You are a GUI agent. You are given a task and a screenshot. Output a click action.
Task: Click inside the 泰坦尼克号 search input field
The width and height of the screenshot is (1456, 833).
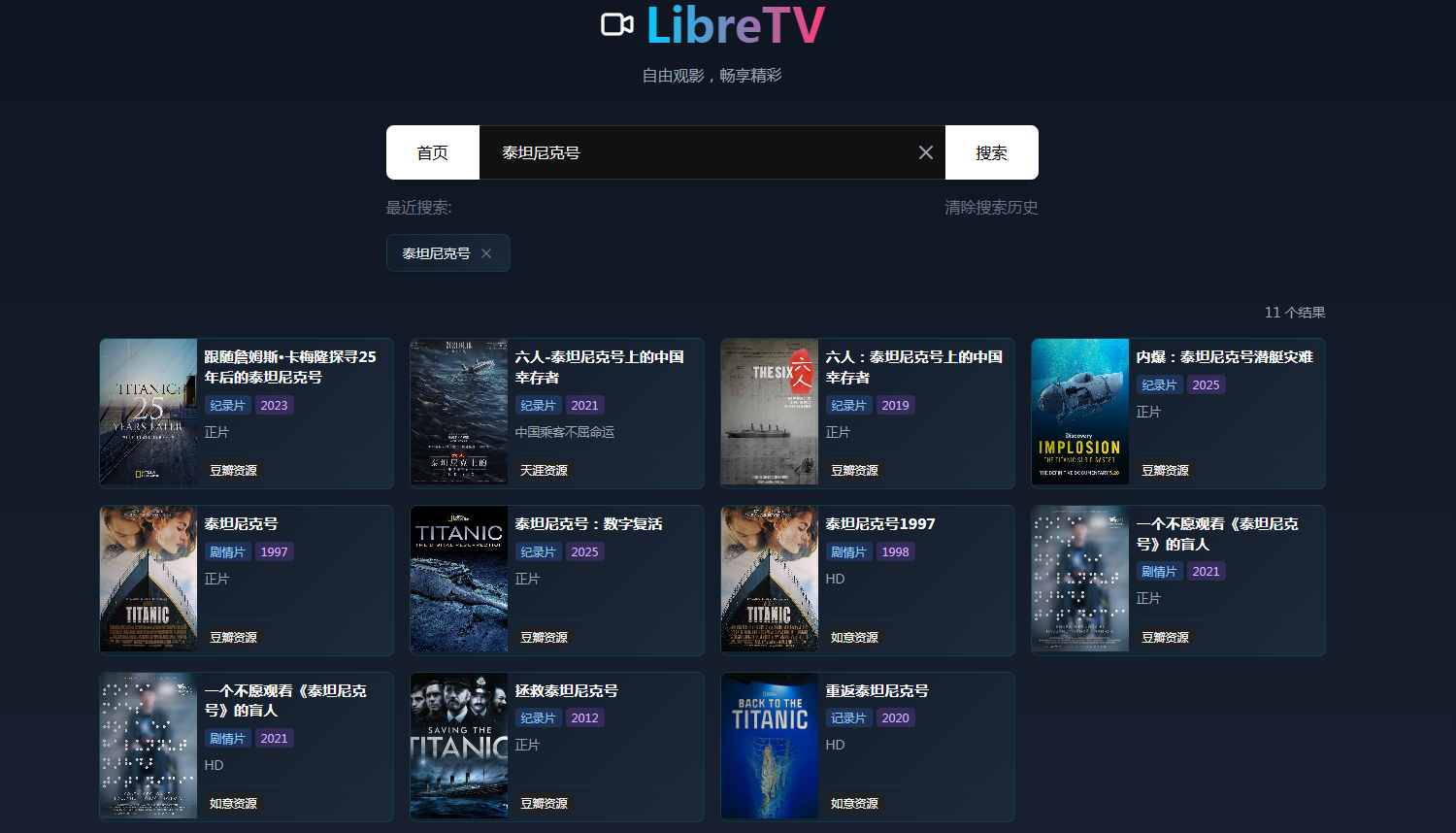point(699,152)
